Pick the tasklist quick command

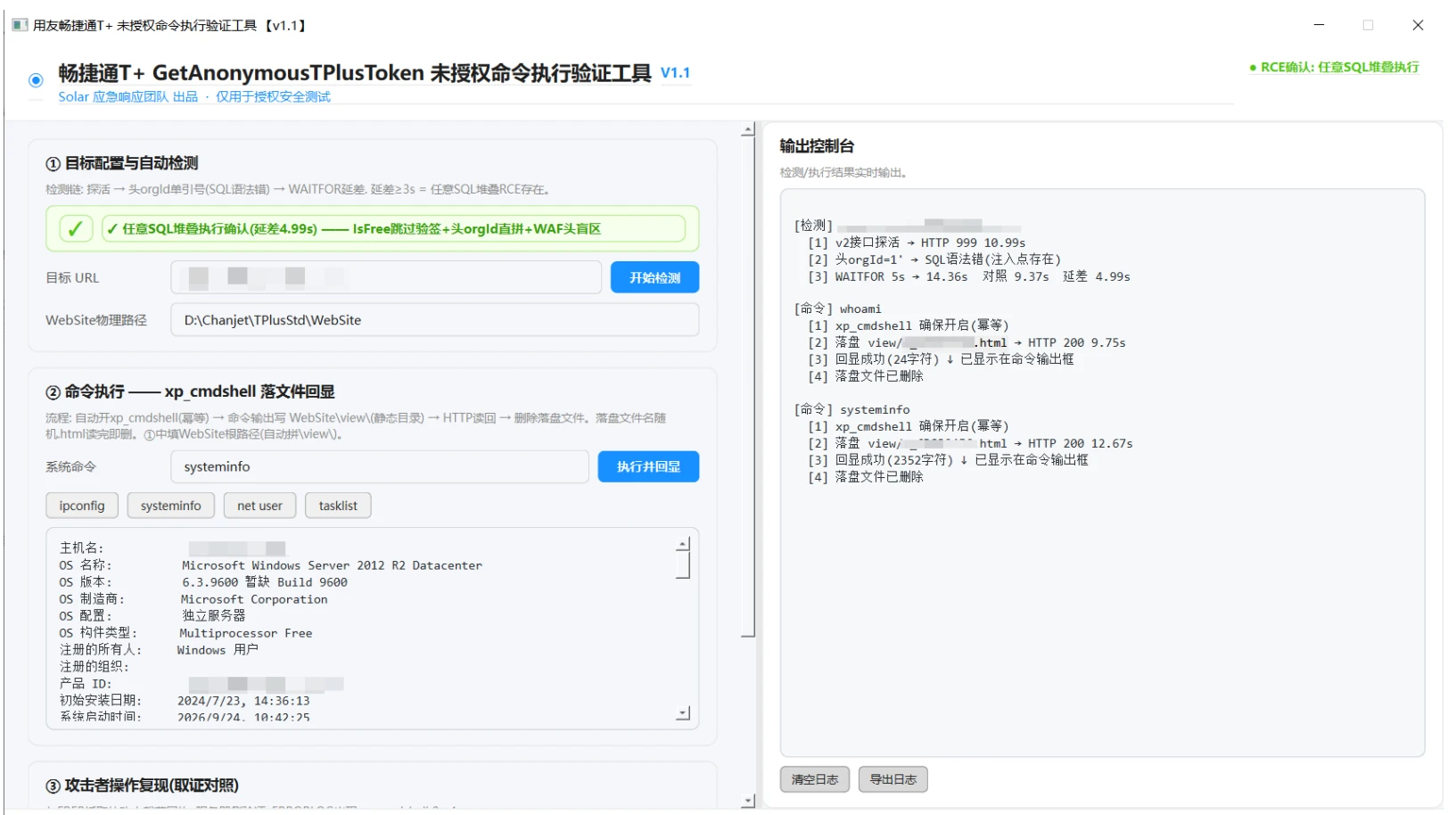coord(338,506)
